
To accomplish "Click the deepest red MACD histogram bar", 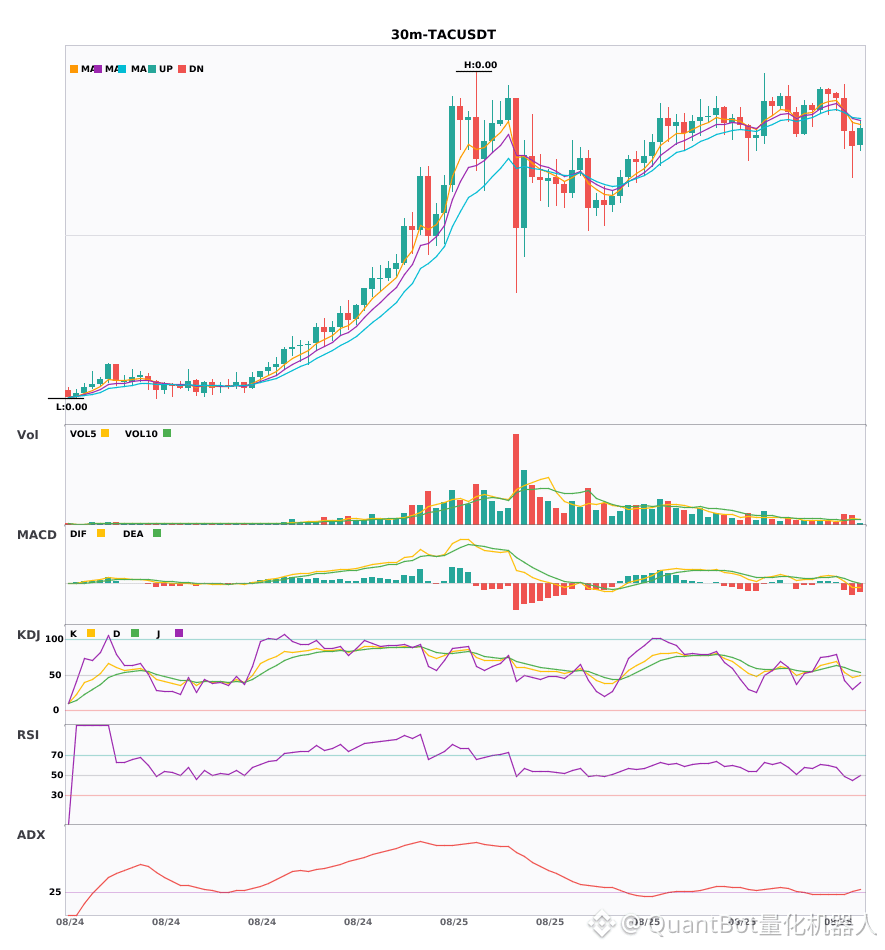I will tap(516, 596).
